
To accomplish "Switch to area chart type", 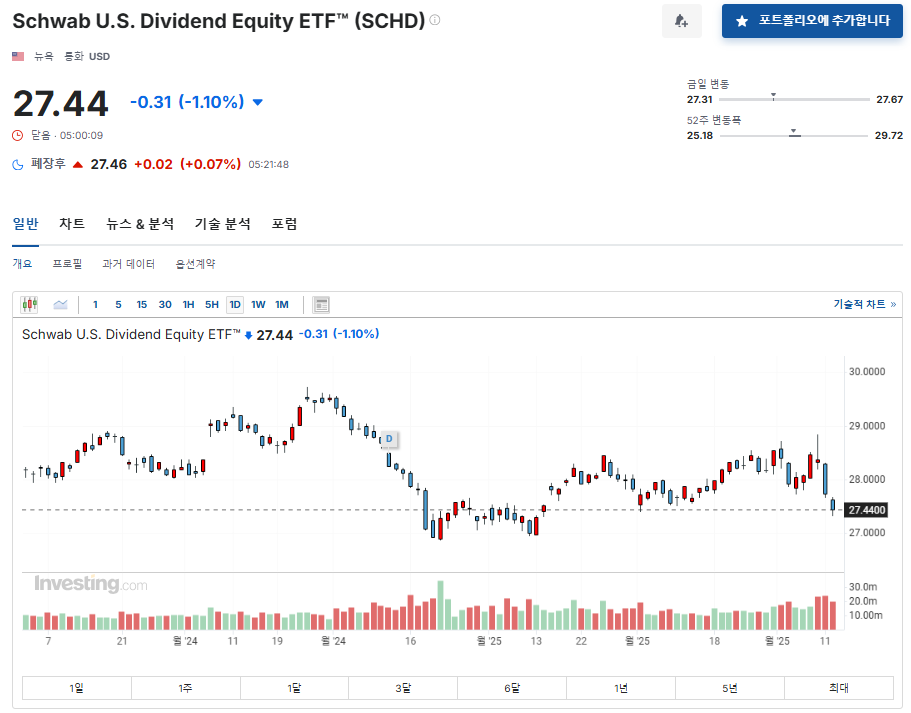I will tap(60, 304).
